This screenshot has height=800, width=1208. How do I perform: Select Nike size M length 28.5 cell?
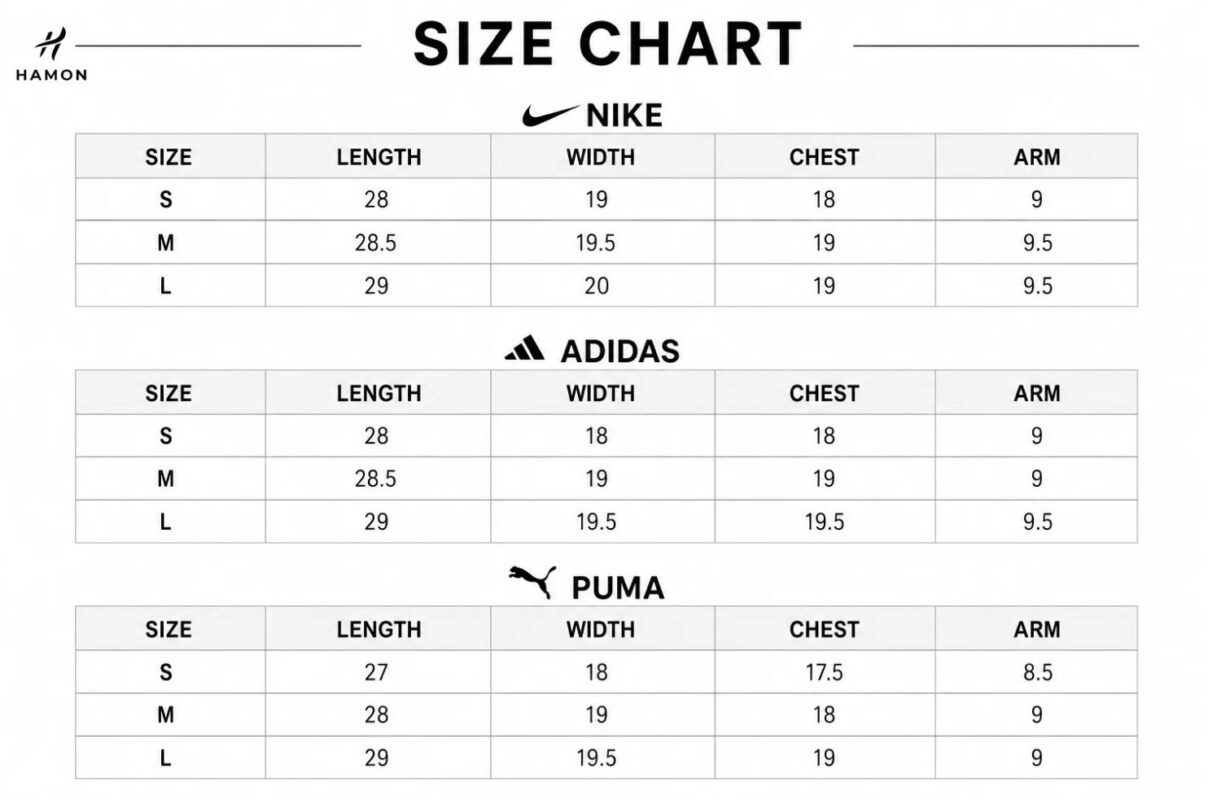pos(378,243)
